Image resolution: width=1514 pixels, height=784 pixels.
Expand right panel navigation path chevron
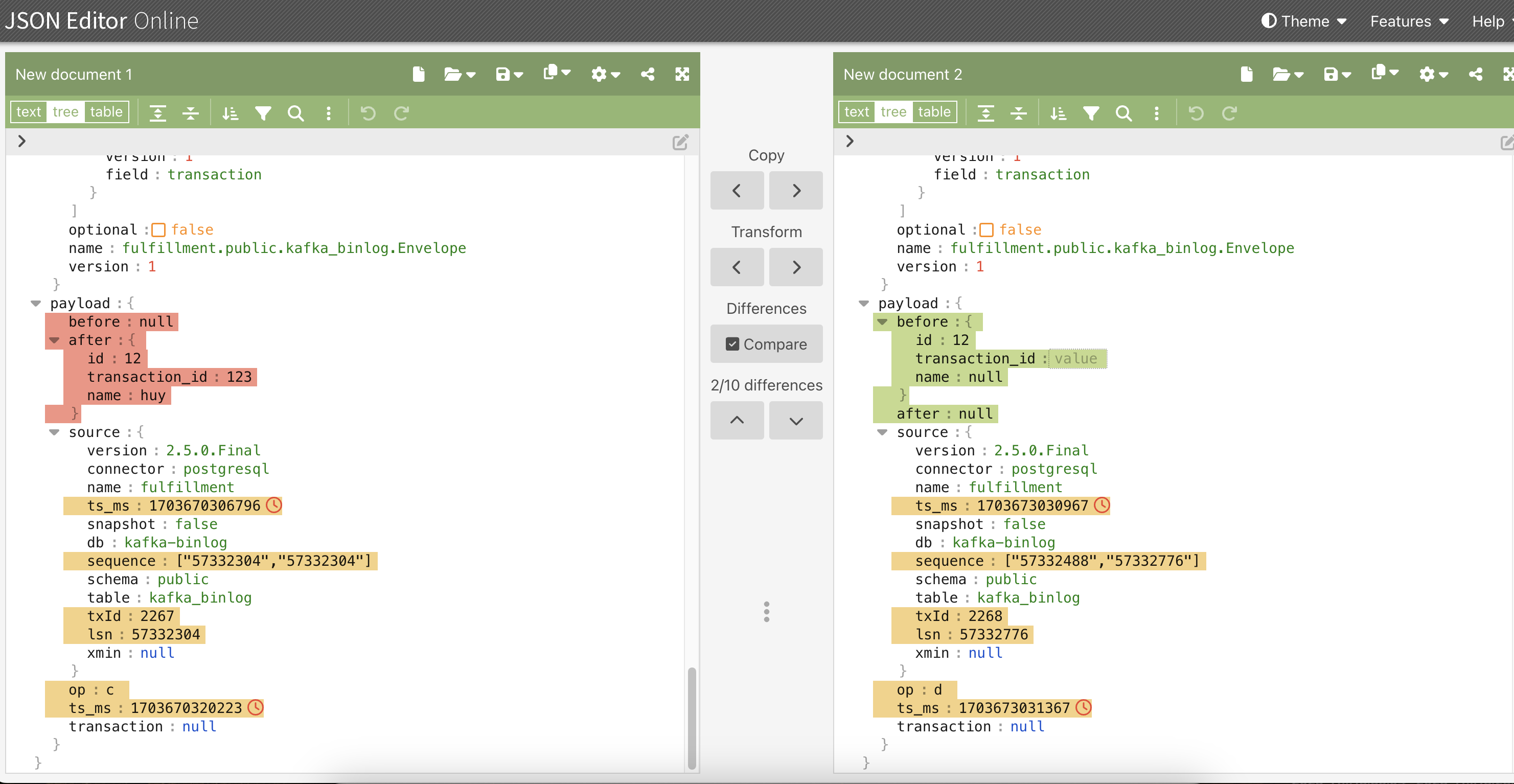tap(850, 141)
